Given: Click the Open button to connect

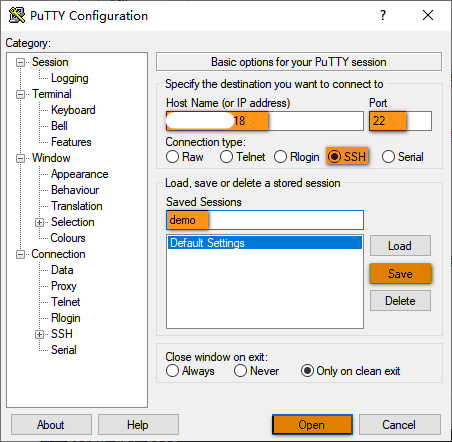Looking at the screenshot, I should pyautogui.click(x=312, y=425).
